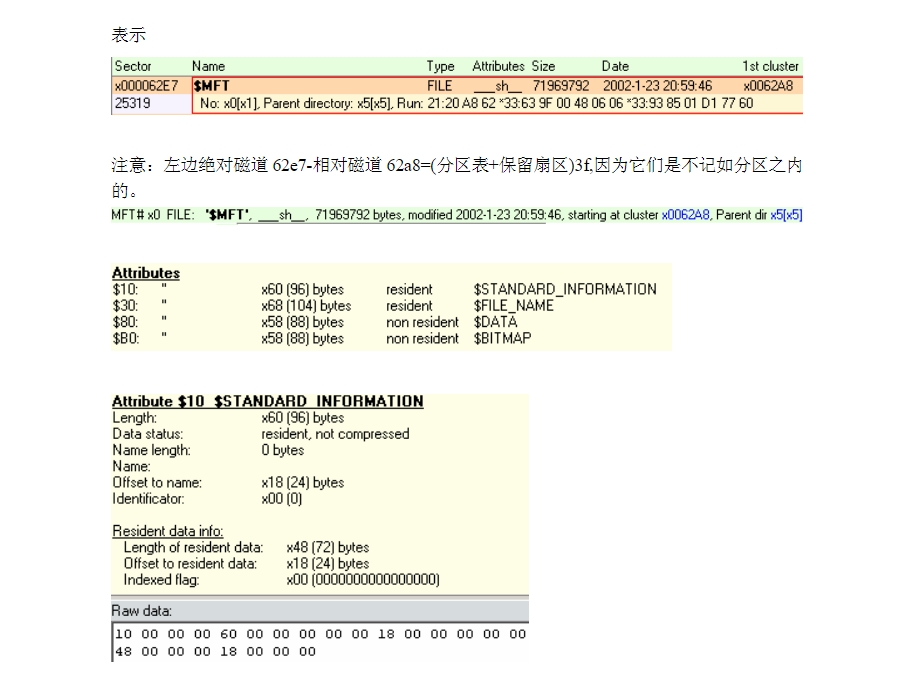Click the Run data line under $MFT

coord(476,104)
